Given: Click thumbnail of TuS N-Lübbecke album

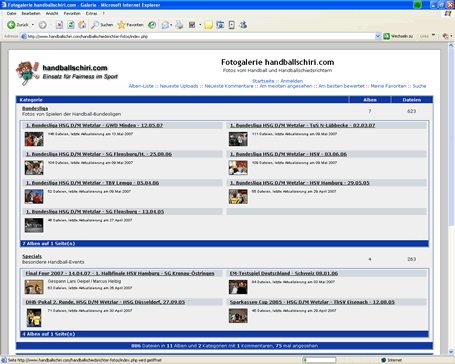Looking at the screenshot, I should [x=238, y=139].
